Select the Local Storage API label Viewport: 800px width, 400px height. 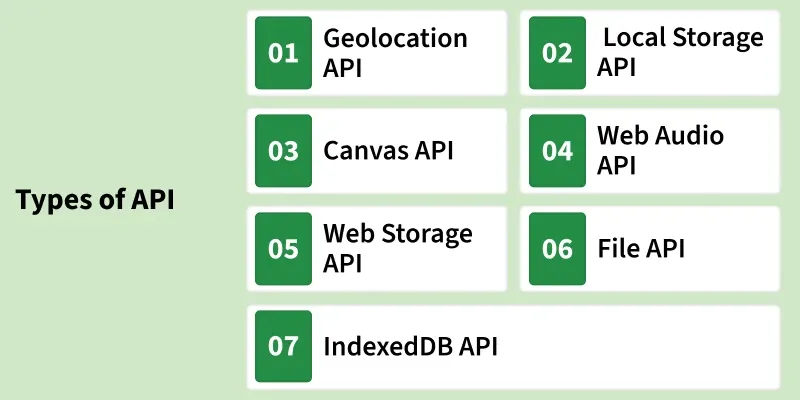coord(680,52)
